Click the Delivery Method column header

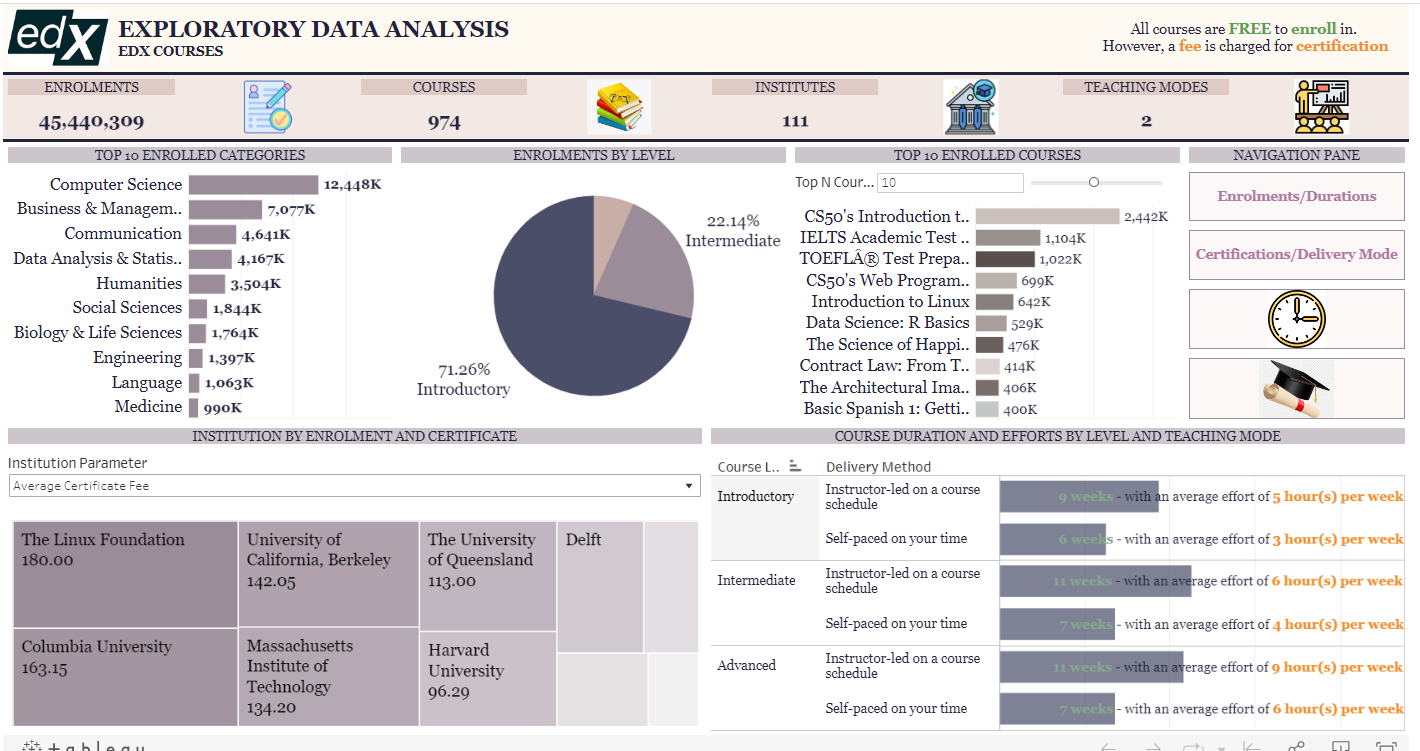coord(878,467)
